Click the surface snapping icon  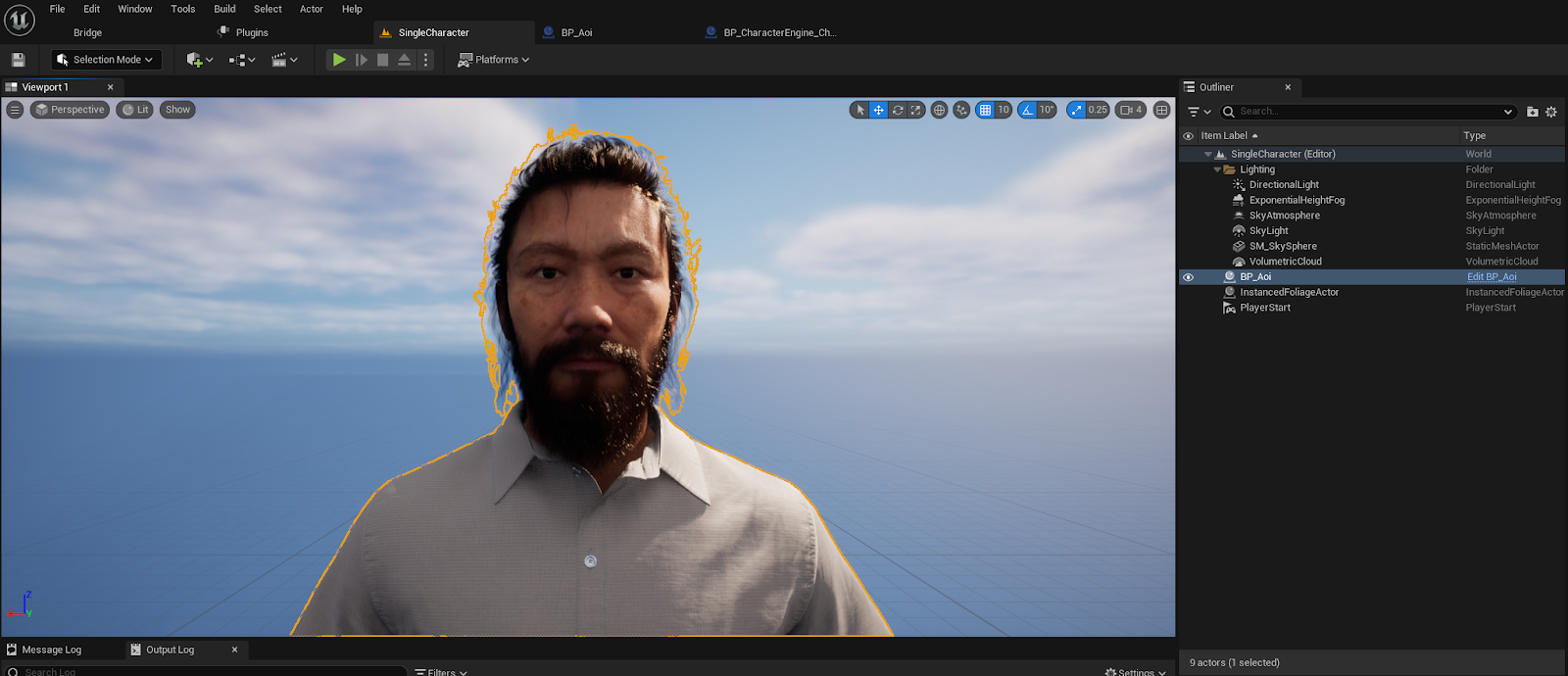coord(961,111)
